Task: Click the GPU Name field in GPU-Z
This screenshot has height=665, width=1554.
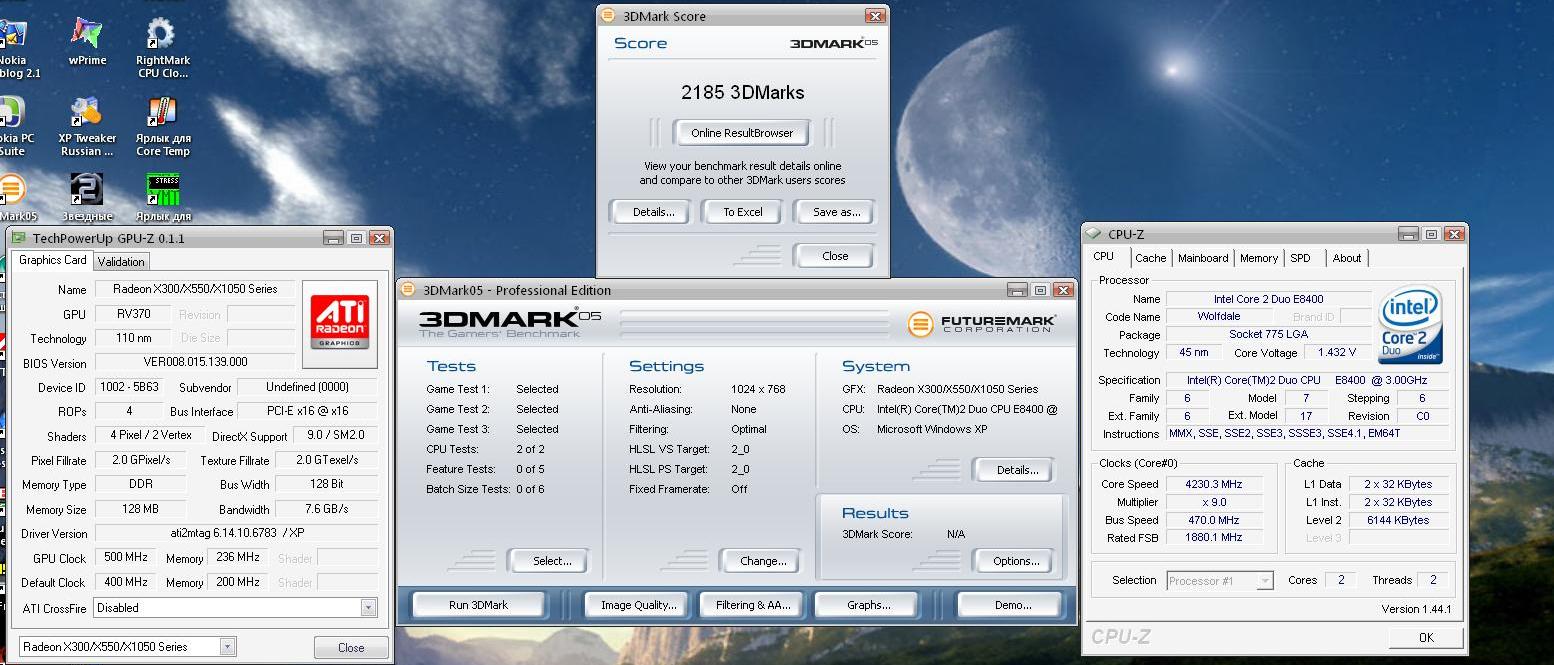Action: [196, 289]
